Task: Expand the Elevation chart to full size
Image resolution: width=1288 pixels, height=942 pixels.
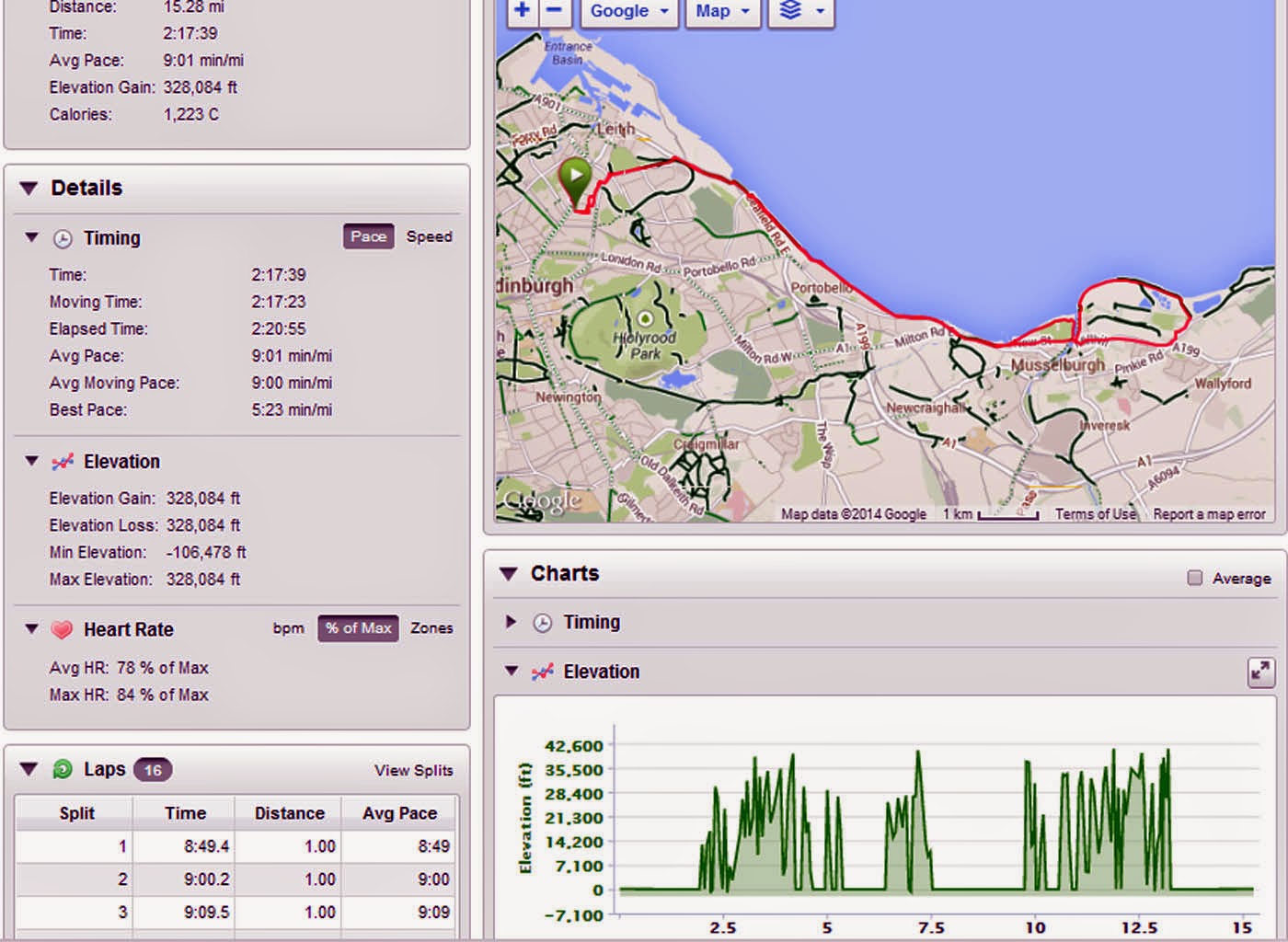Action: point(1260,672)
